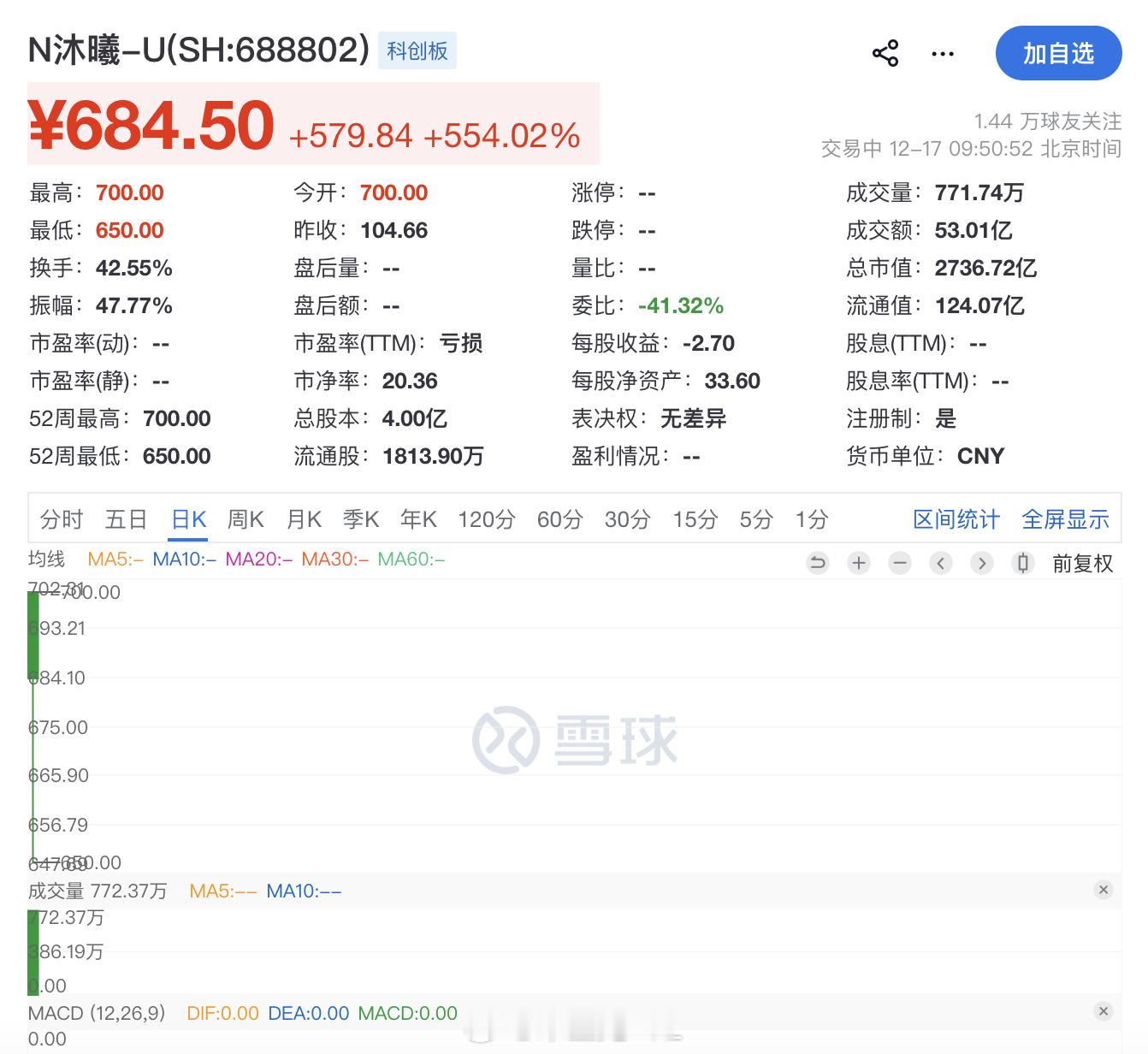
Task: Click the candlestick display icon beside 前复权
Action: (x=1023, y=563)
